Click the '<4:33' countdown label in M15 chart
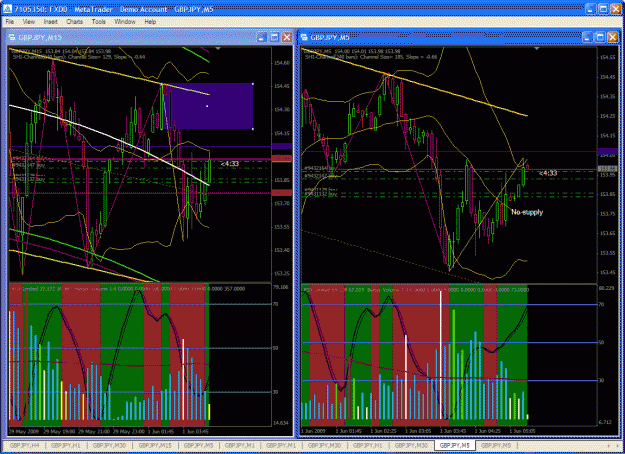625x454 pixels. click(230, 163)
